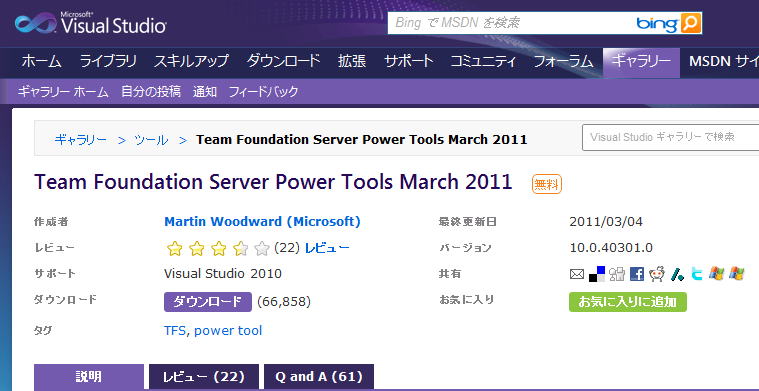Click the 作成者 label

(x=51, y=222)
